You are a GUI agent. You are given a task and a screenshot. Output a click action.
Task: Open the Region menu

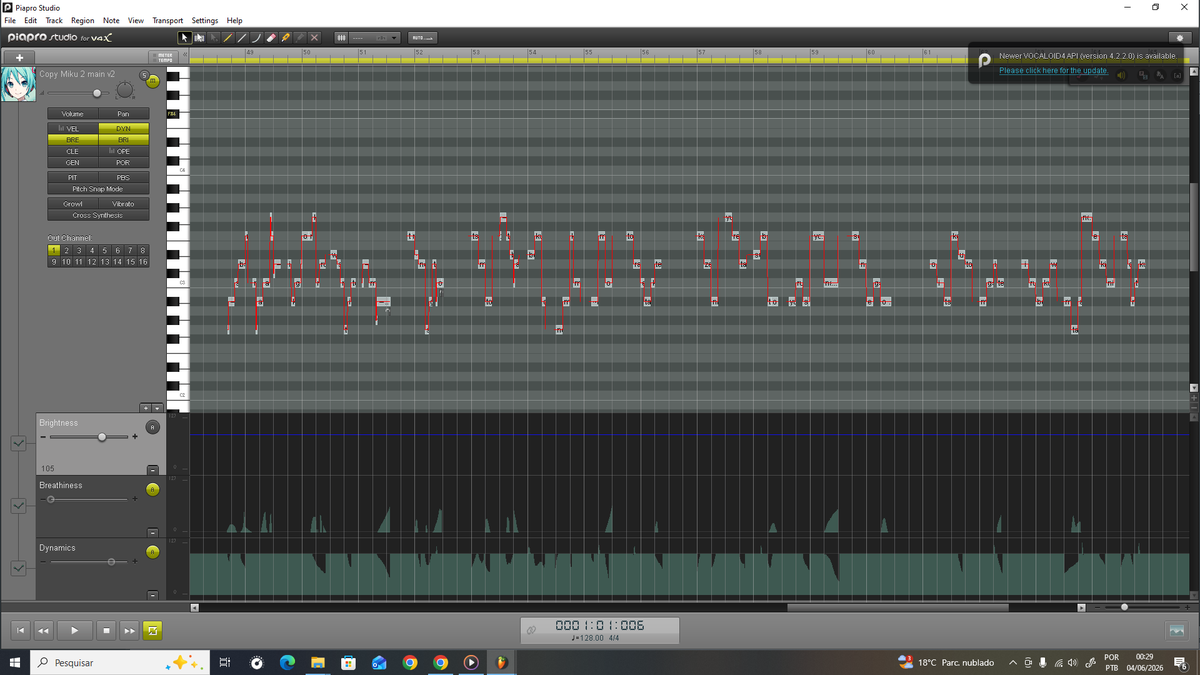pyautogui.click(x=83, y=20)
